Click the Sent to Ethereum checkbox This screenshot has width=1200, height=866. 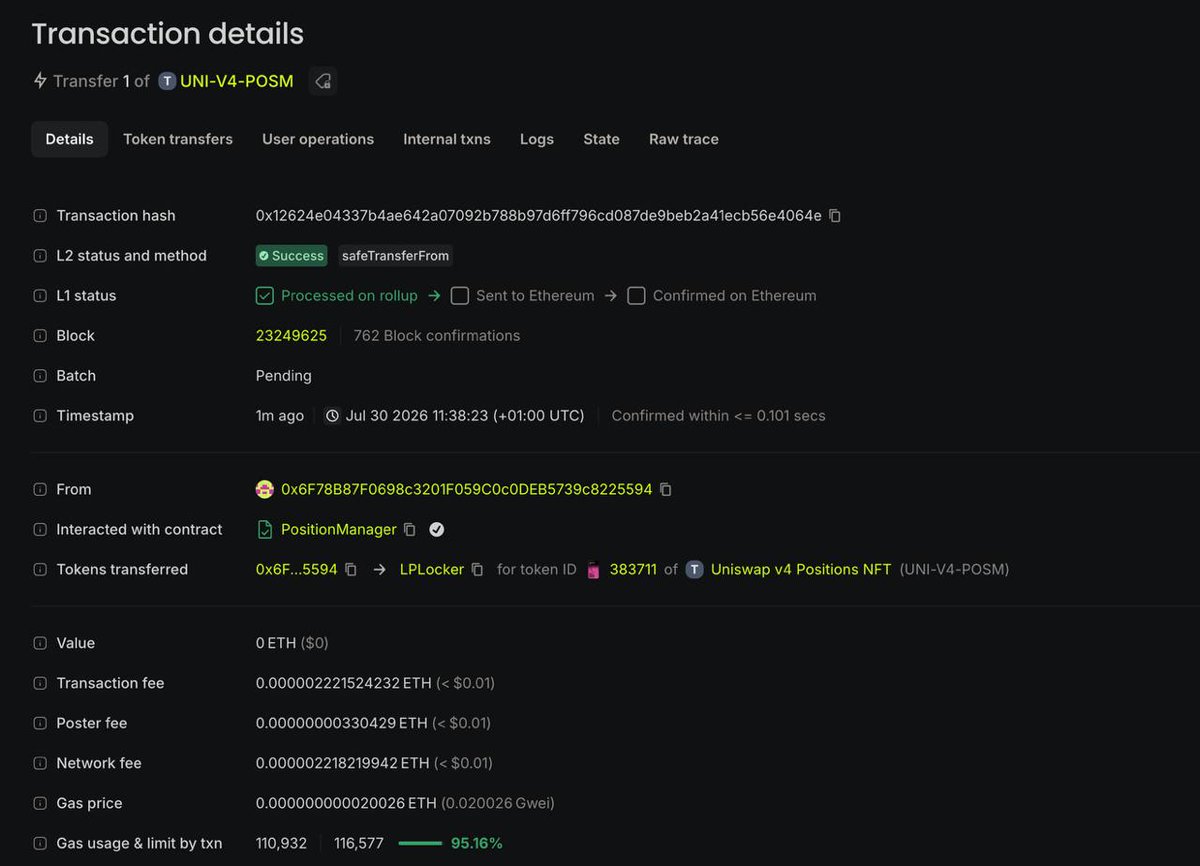coord(460,296)
